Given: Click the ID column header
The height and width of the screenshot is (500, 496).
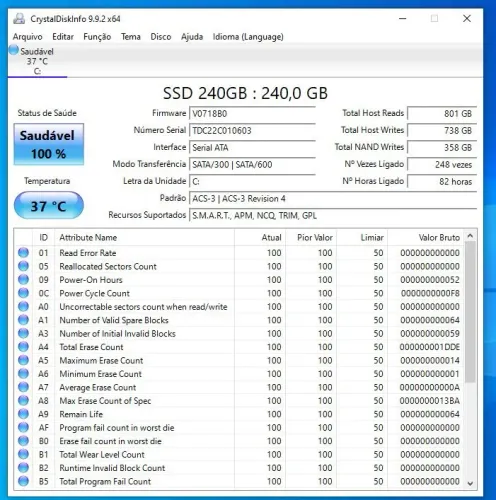Looking at the screenshot, I should click(x=44, y=238).
